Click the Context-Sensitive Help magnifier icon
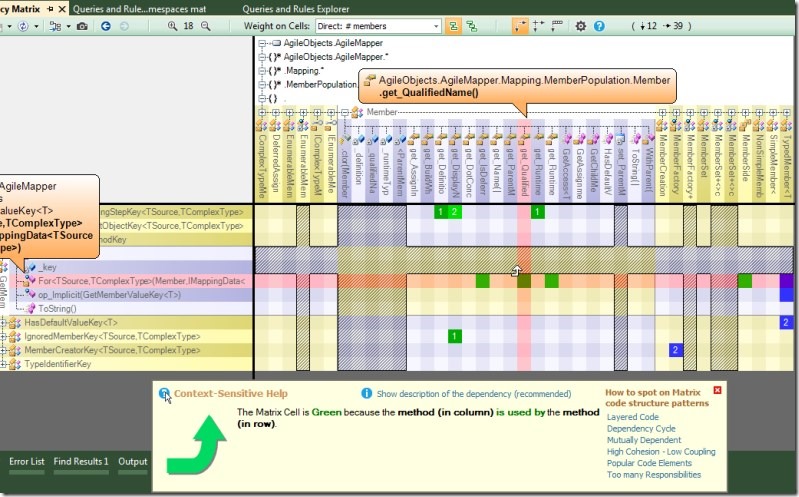The height and width of the screenshot is (497, 799). (165, 394)
